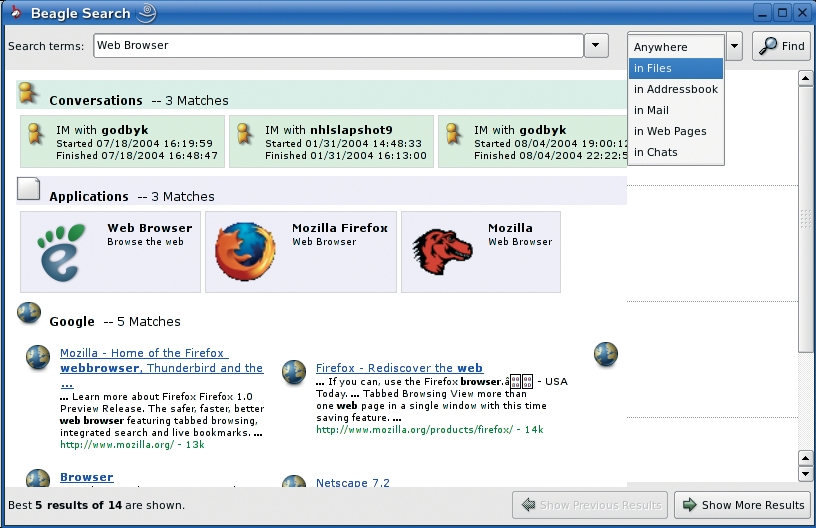This screenshot has width=816, height=528.
Task: Click the Google -- 5 Matches heading
Action: 114,321
